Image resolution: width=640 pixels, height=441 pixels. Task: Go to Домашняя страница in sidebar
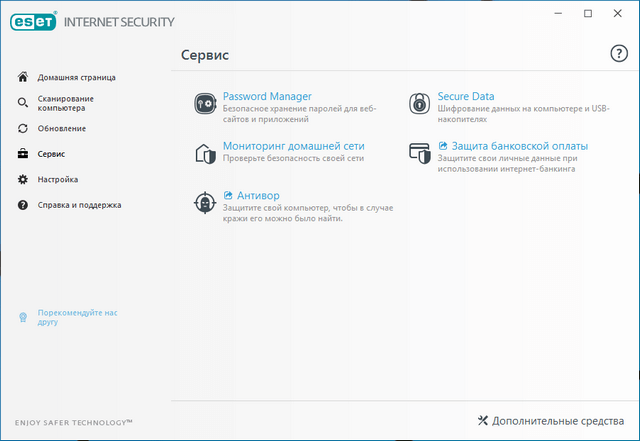pos(77,77)
